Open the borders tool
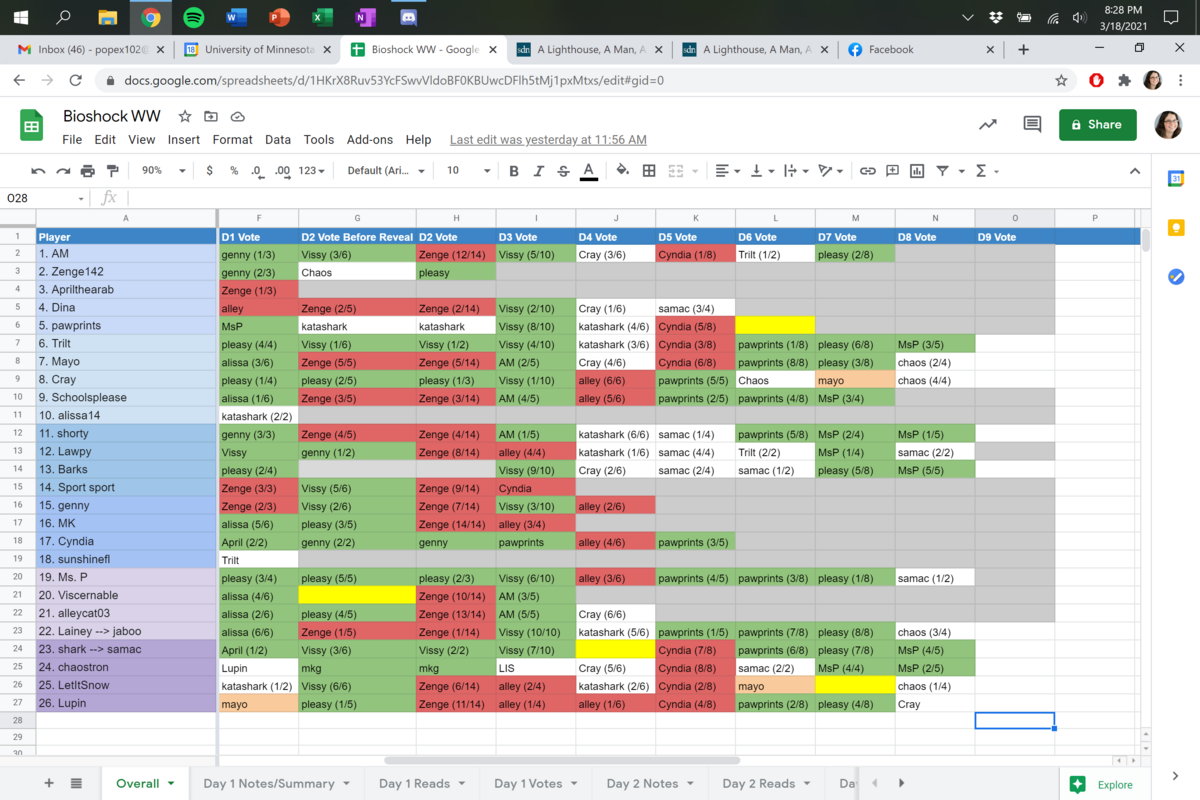 tap(649, 171)
